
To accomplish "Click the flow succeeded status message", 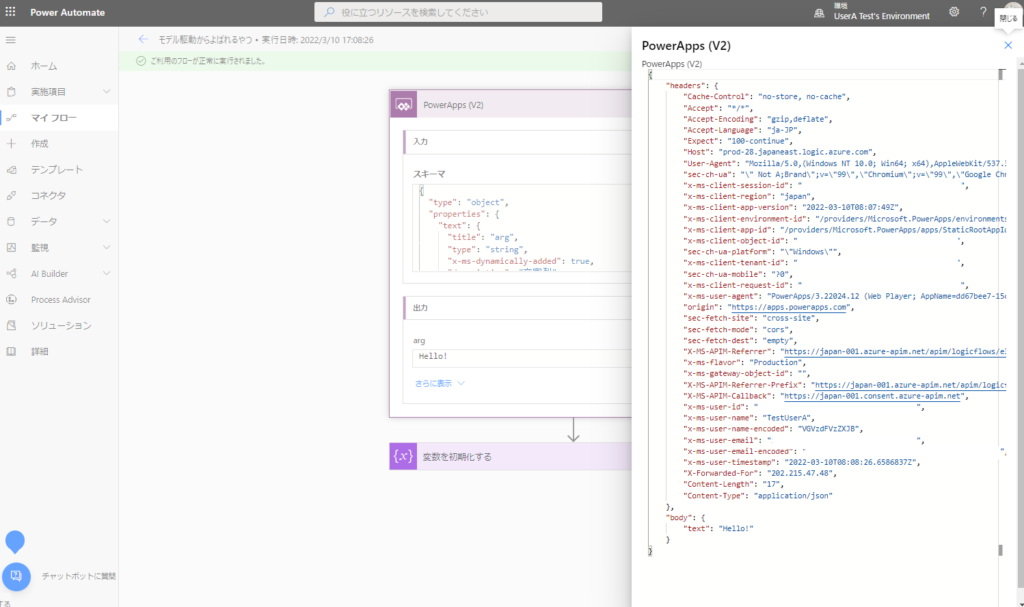I will (x=208, y=61).
